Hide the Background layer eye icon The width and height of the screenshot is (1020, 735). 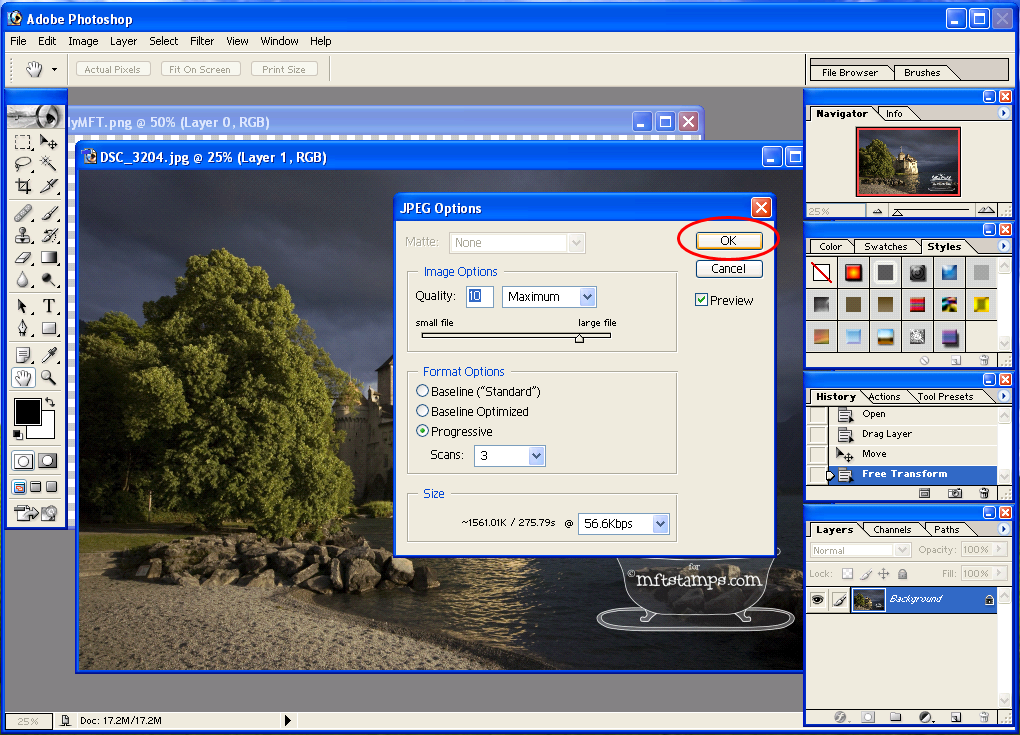(817, 599)
